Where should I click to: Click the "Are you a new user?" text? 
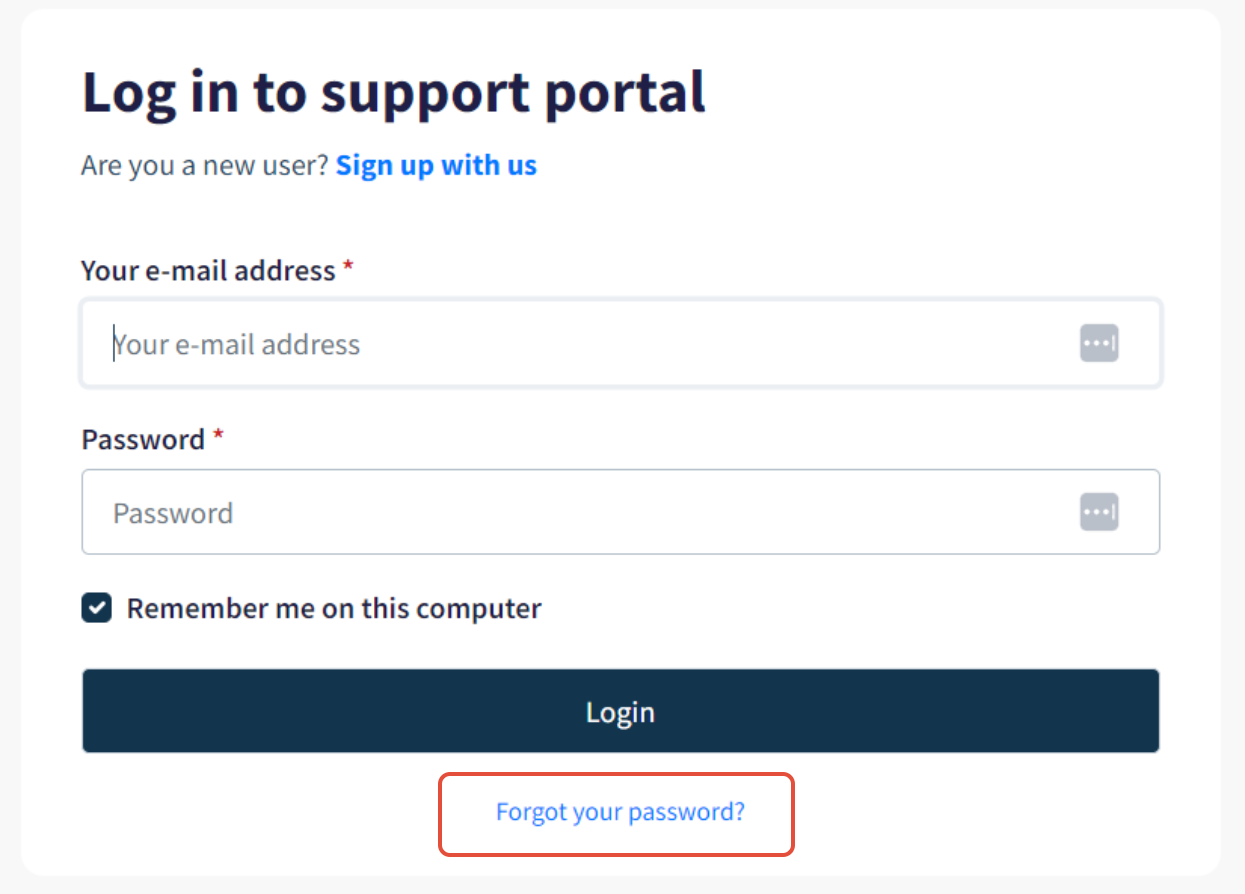[205, 165]
